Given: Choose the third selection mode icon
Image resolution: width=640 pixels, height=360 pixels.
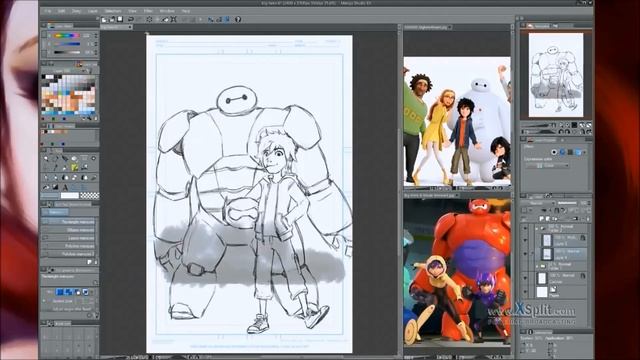Looking at the screenshot, I should coord(77,292).
